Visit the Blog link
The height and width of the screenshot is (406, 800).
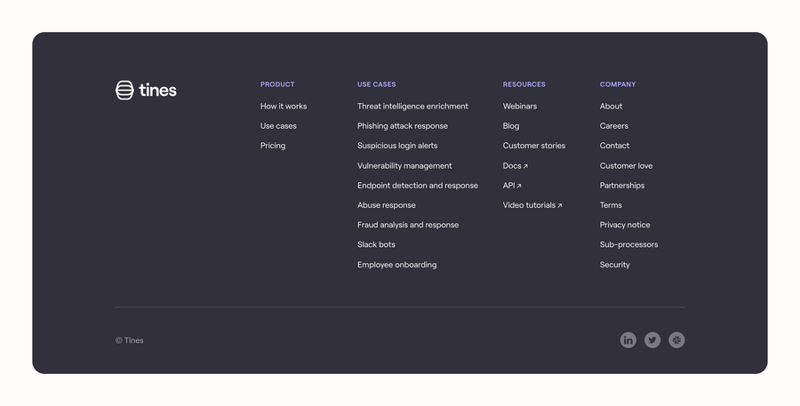(511, 126)
